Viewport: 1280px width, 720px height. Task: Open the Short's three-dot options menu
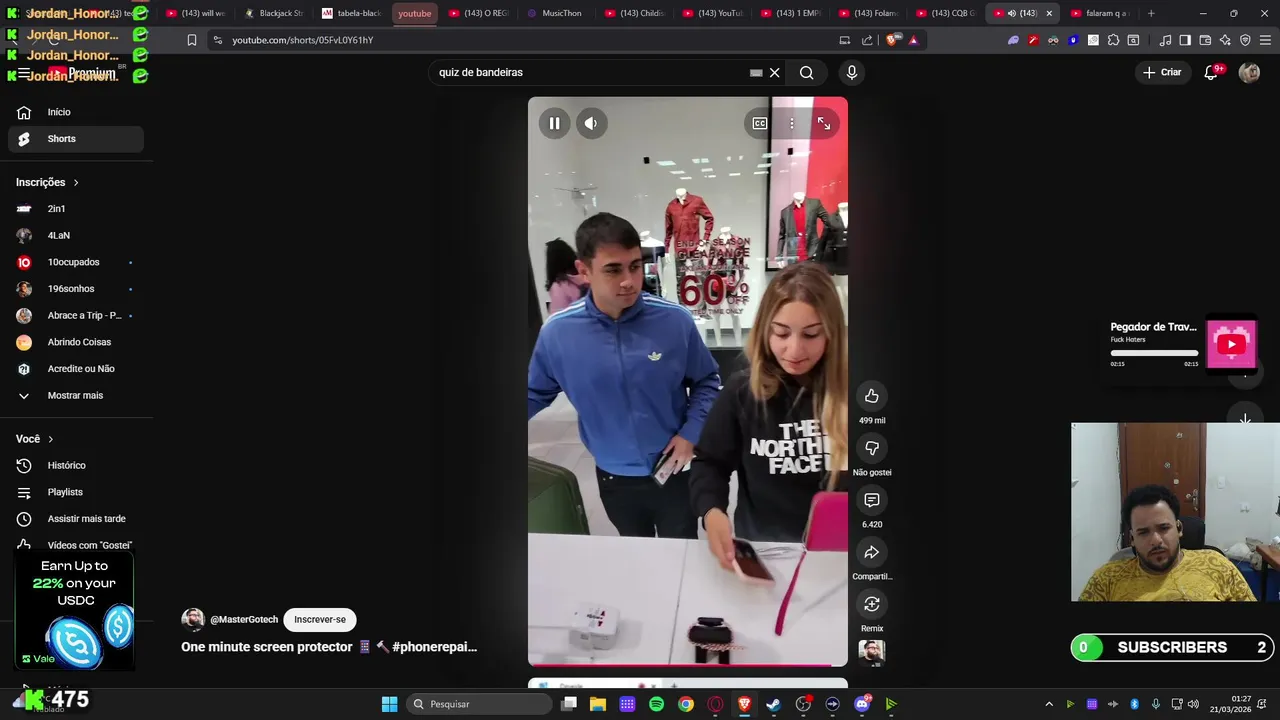pos(792,123)
